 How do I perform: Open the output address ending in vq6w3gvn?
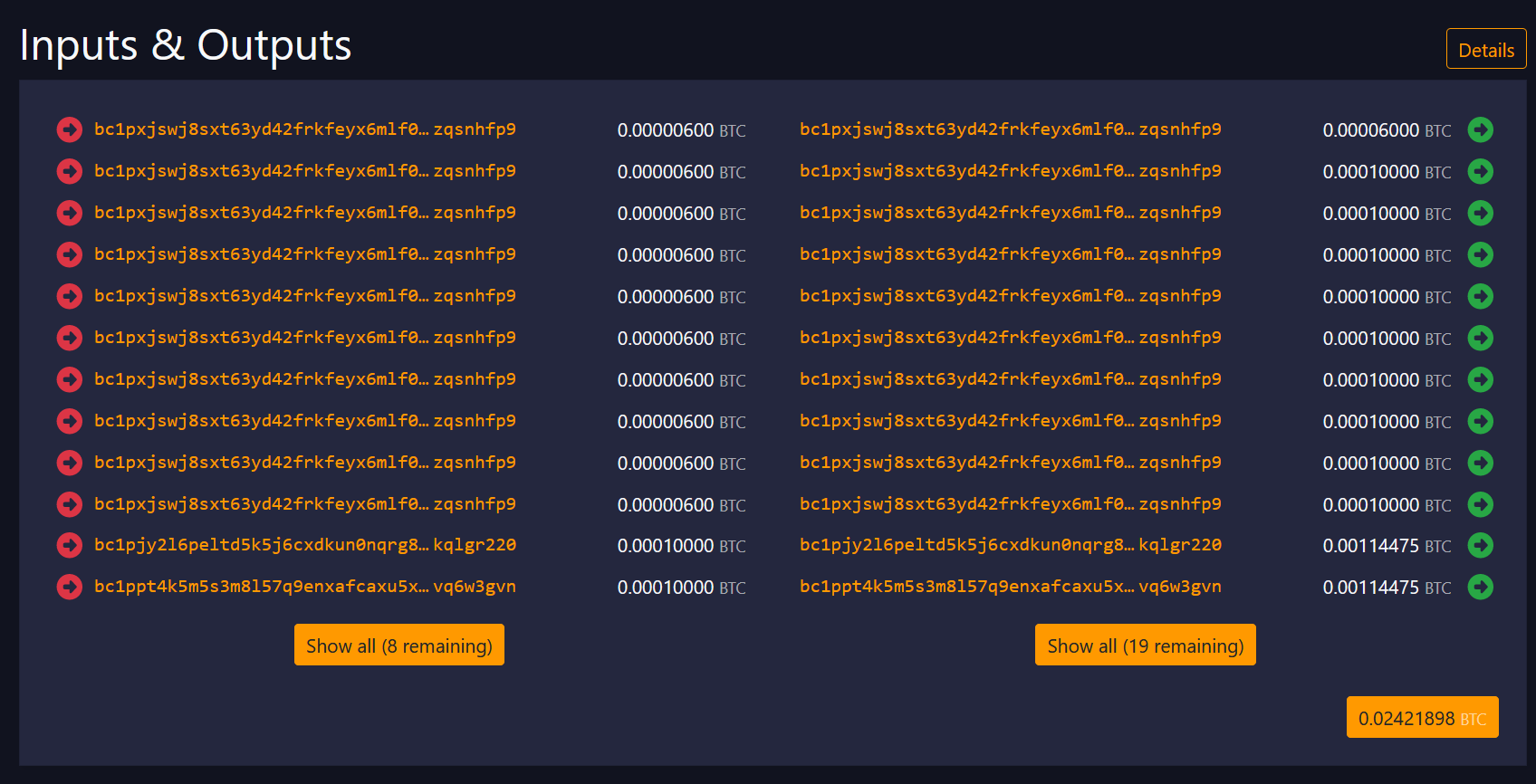[x=1010, y=587]
